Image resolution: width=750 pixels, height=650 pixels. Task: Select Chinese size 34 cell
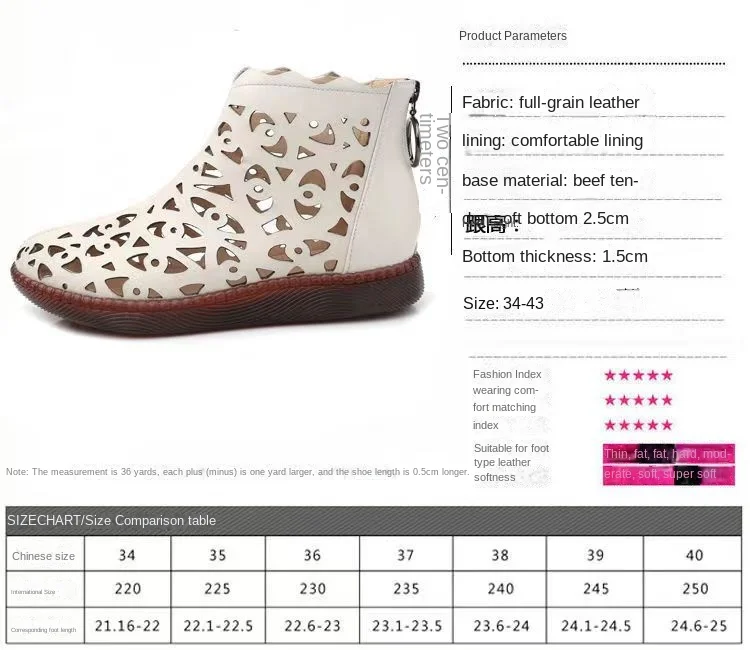point(128,555)
